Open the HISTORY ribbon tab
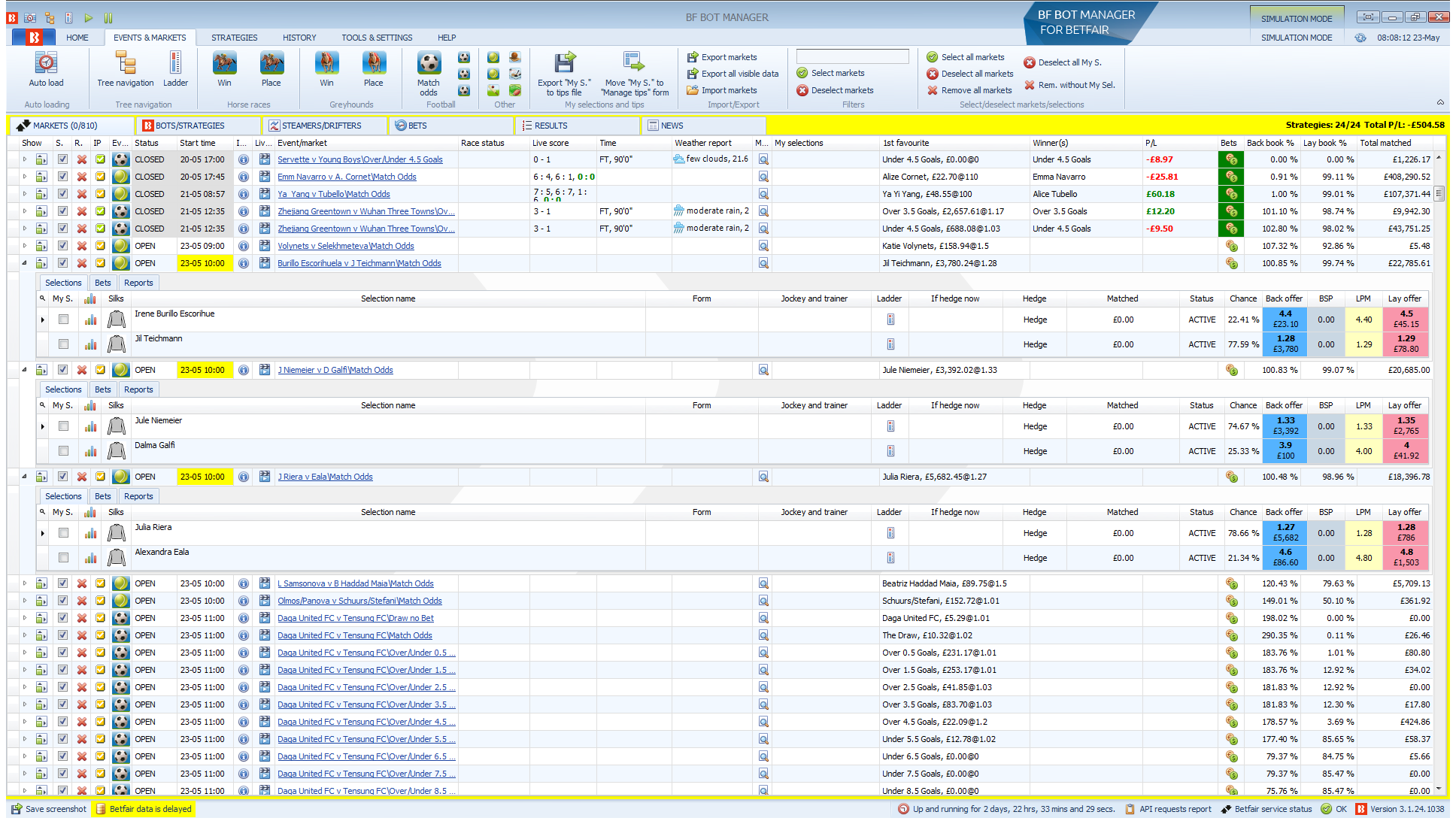This screenshot has width=1456, height=824. coord(299,38)
